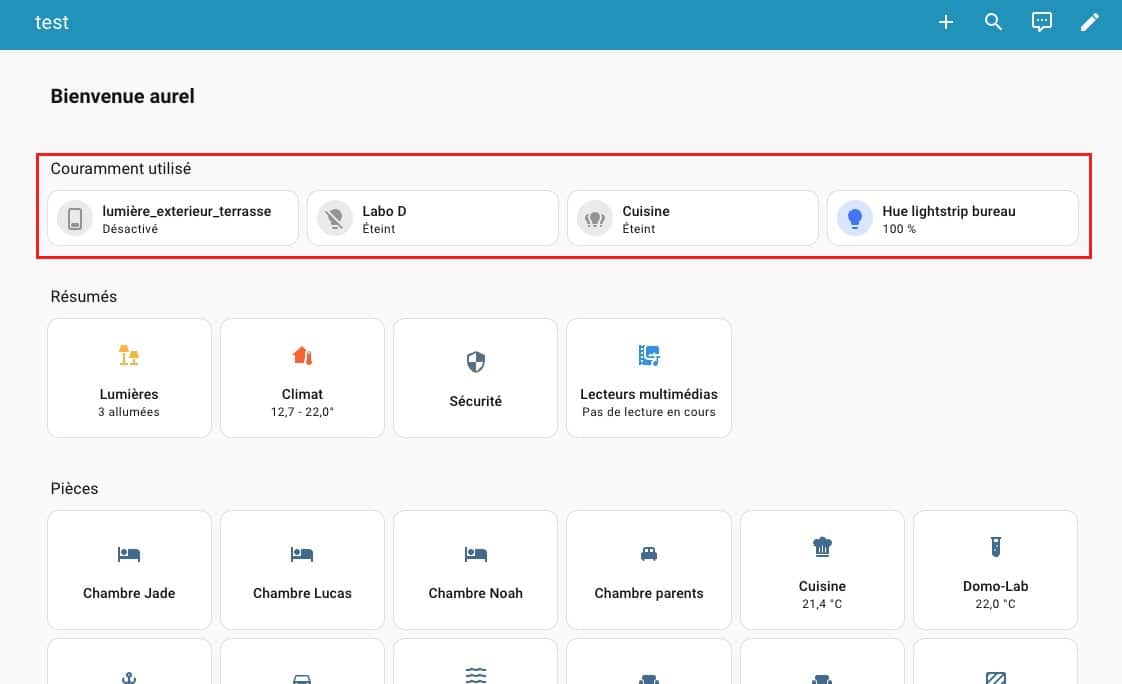
Task: Toggle the Cuisine light icon
Action: [595, 218]
